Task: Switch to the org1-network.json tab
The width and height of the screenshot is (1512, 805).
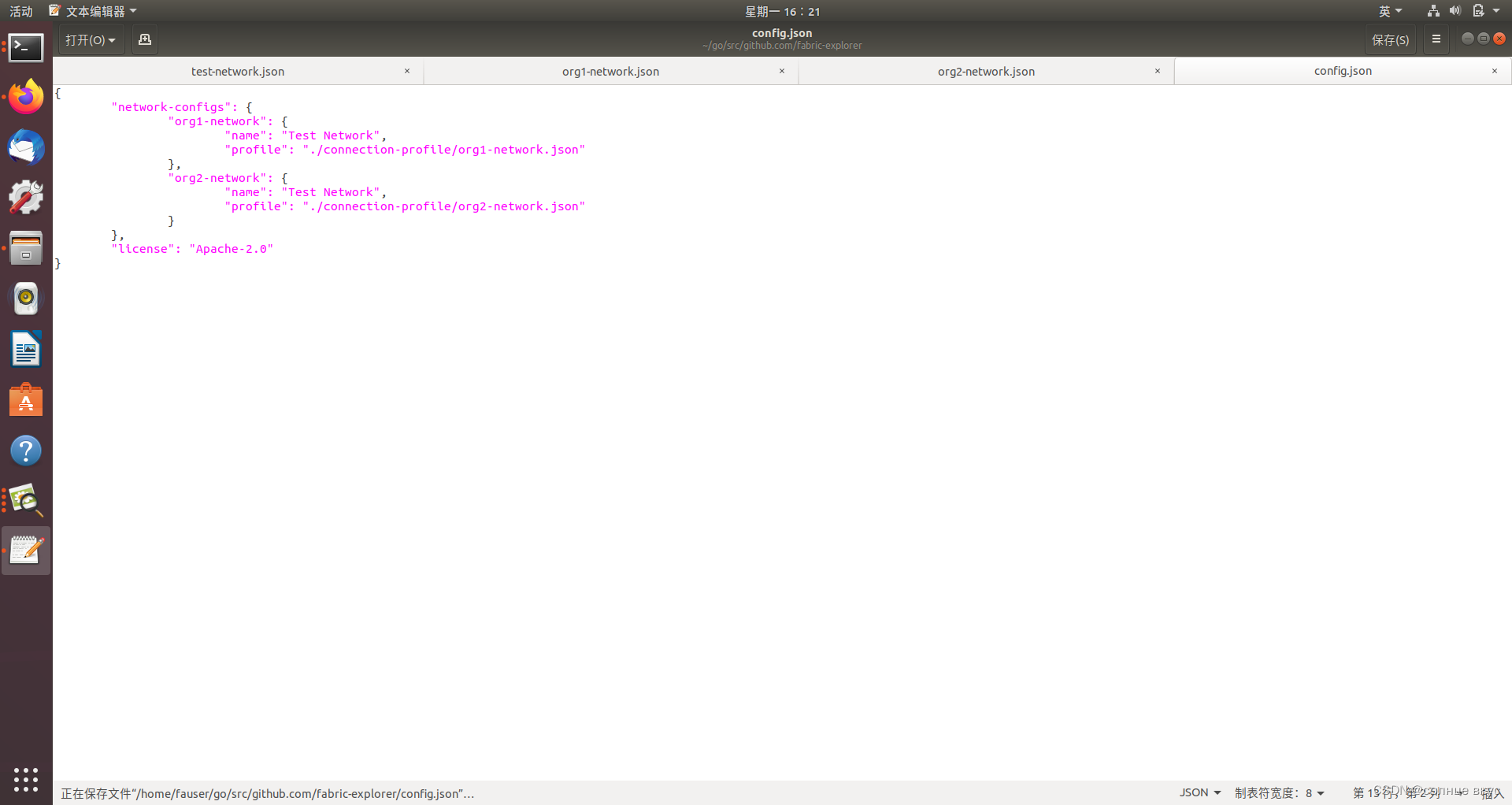Action: click(x=611, y=71)
